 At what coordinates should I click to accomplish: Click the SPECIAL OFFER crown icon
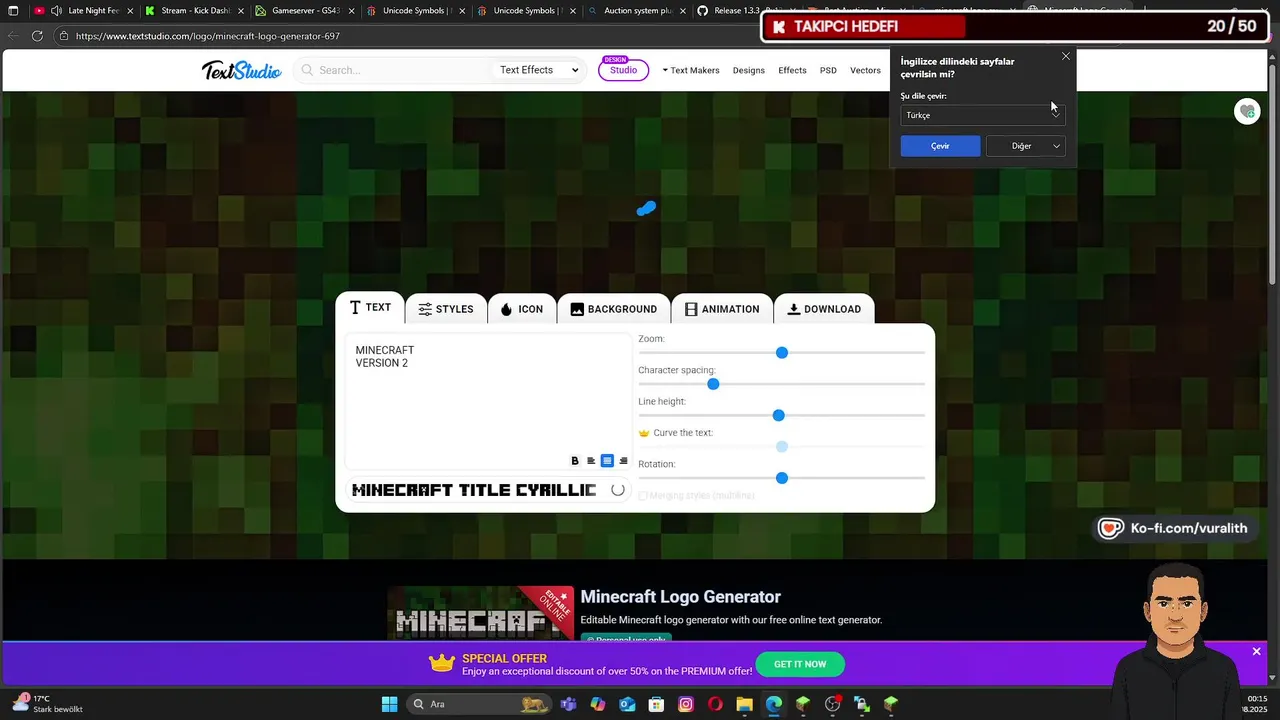point(442,663)
